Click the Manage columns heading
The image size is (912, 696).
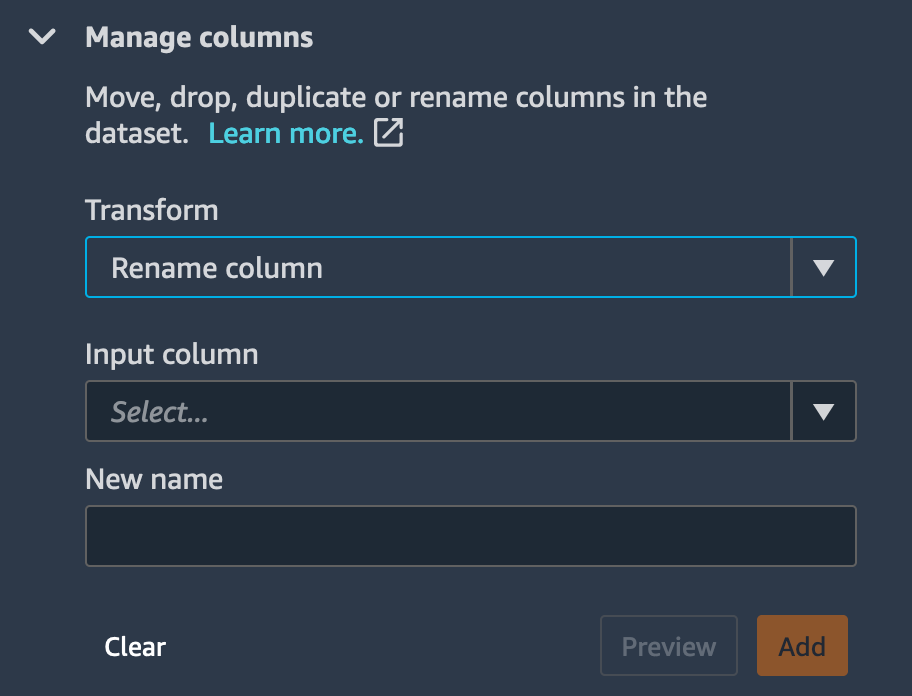(199, 38)
